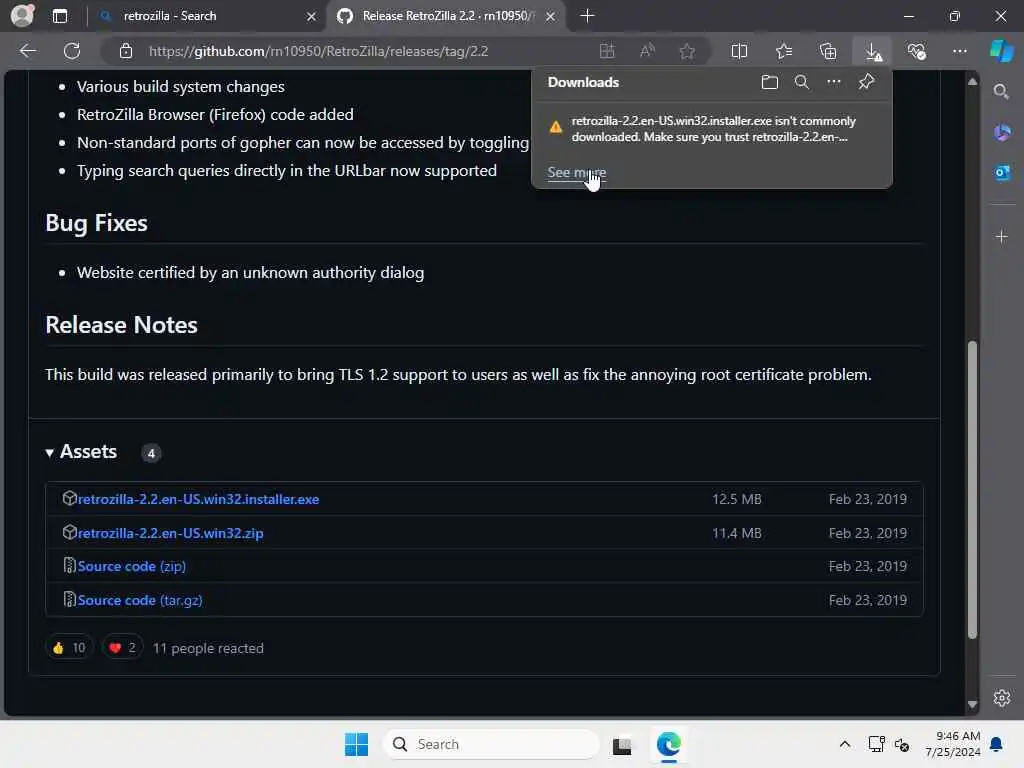The height and width of the screenshot is (768, 1024).
Task: Click the page vertical scrollbar thumb
Action: (x=972, y=490)
